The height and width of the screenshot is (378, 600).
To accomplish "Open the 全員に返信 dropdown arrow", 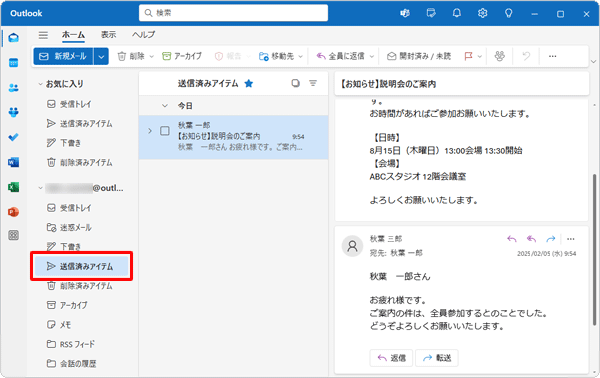I will click(372, 57).
